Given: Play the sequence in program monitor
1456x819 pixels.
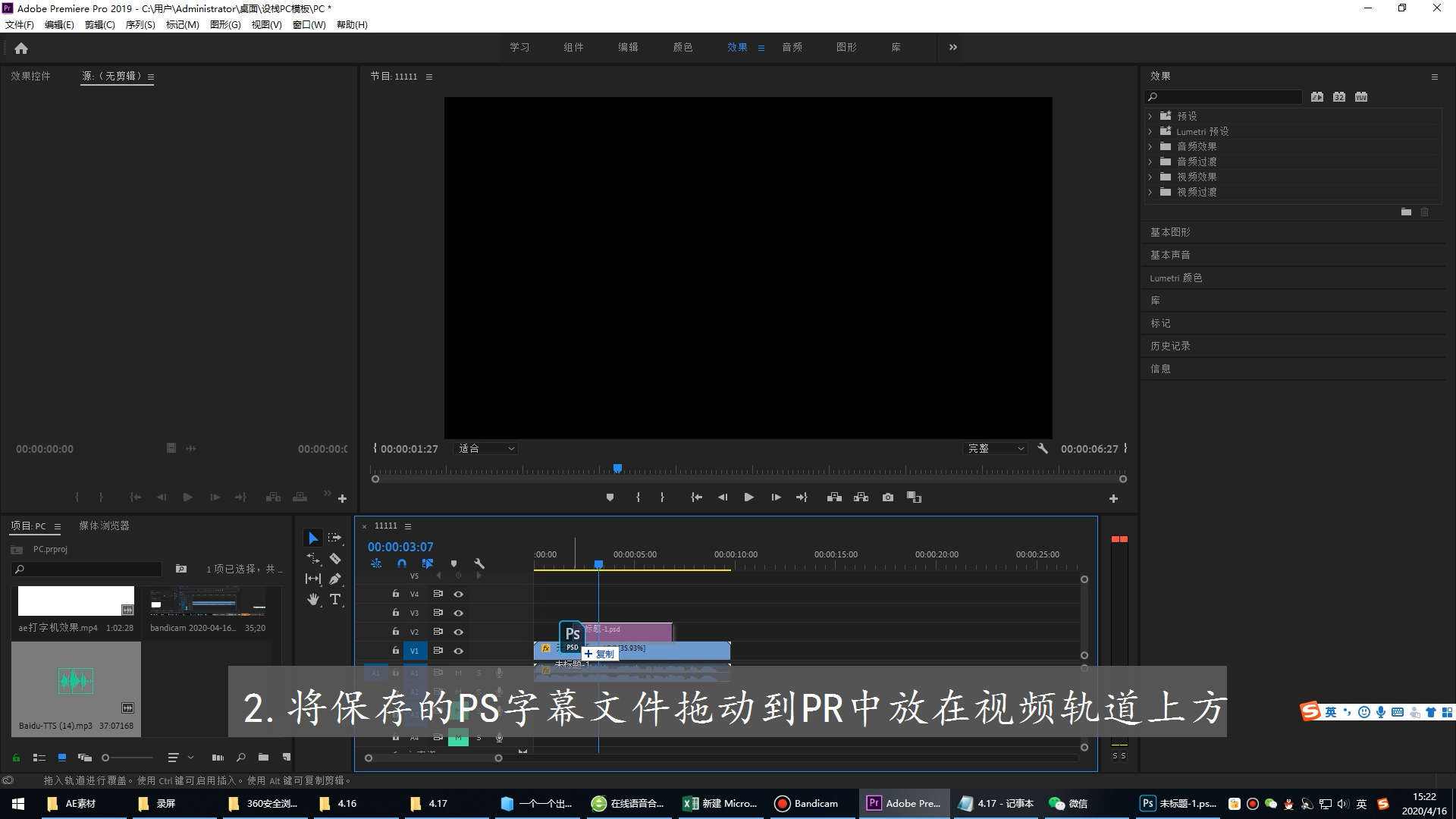Looking at the screenshot, I should [748, 497].
